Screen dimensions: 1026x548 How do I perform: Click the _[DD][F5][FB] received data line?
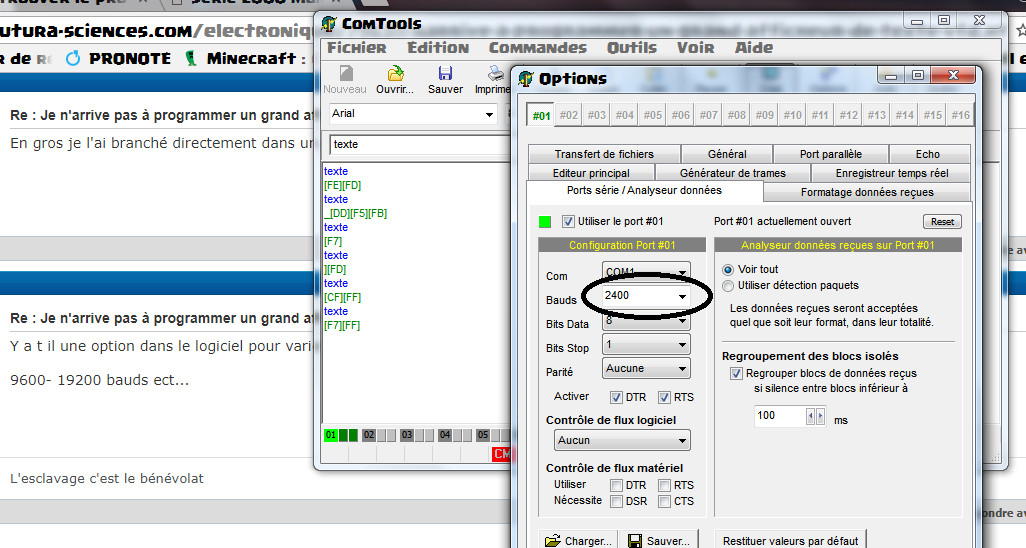click(355, 213)
